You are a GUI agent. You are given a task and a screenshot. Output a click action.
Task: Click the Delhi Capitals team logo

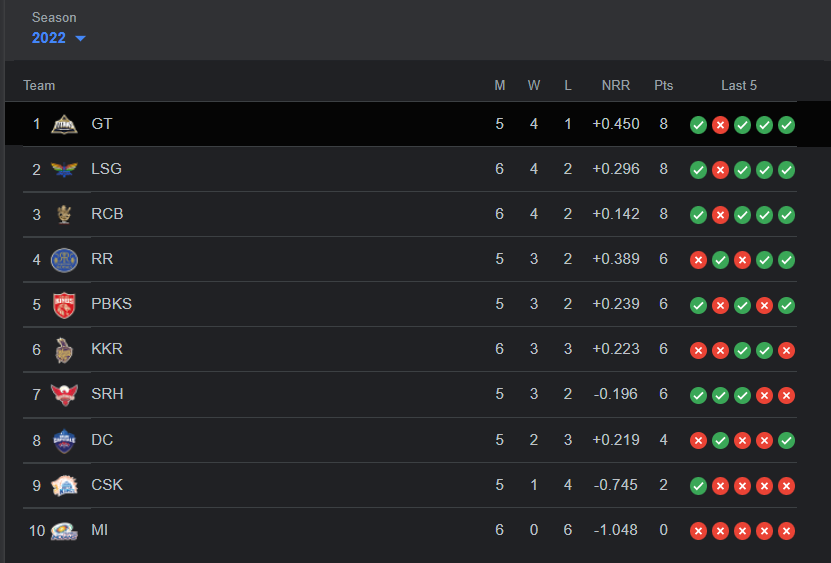64,440
